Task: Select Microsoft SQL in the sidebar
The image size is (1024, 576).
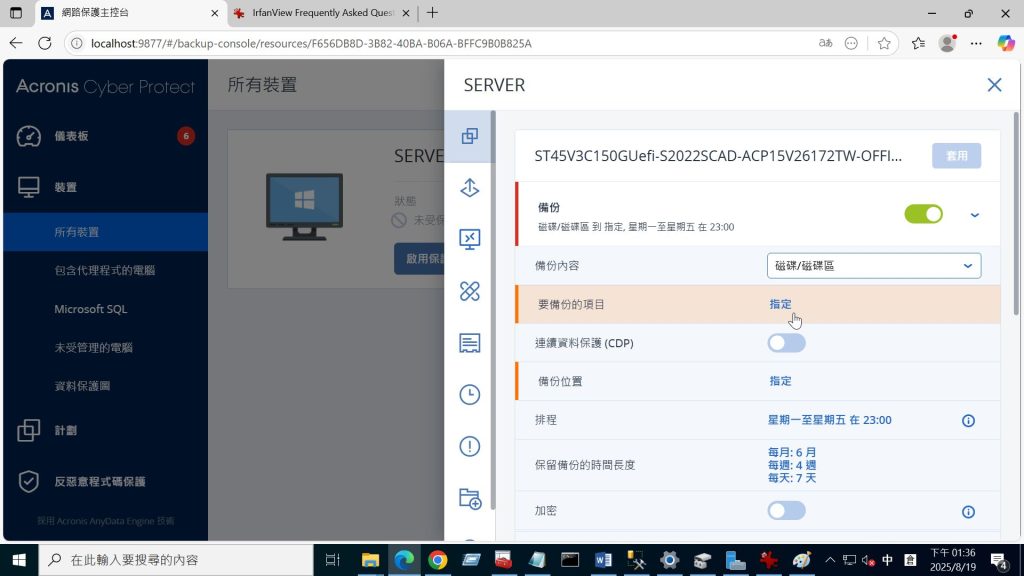Action: pos(91,309)
